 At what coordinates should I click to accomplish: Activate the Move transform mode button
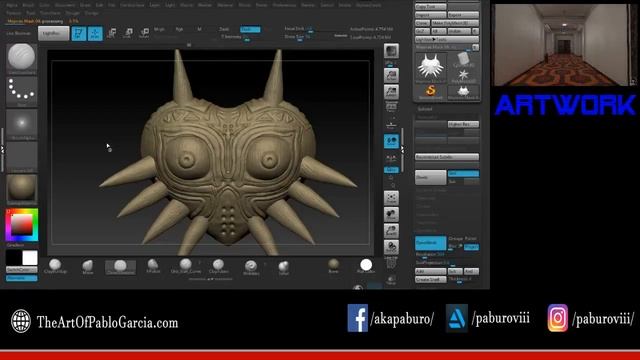tap(111, 33)
